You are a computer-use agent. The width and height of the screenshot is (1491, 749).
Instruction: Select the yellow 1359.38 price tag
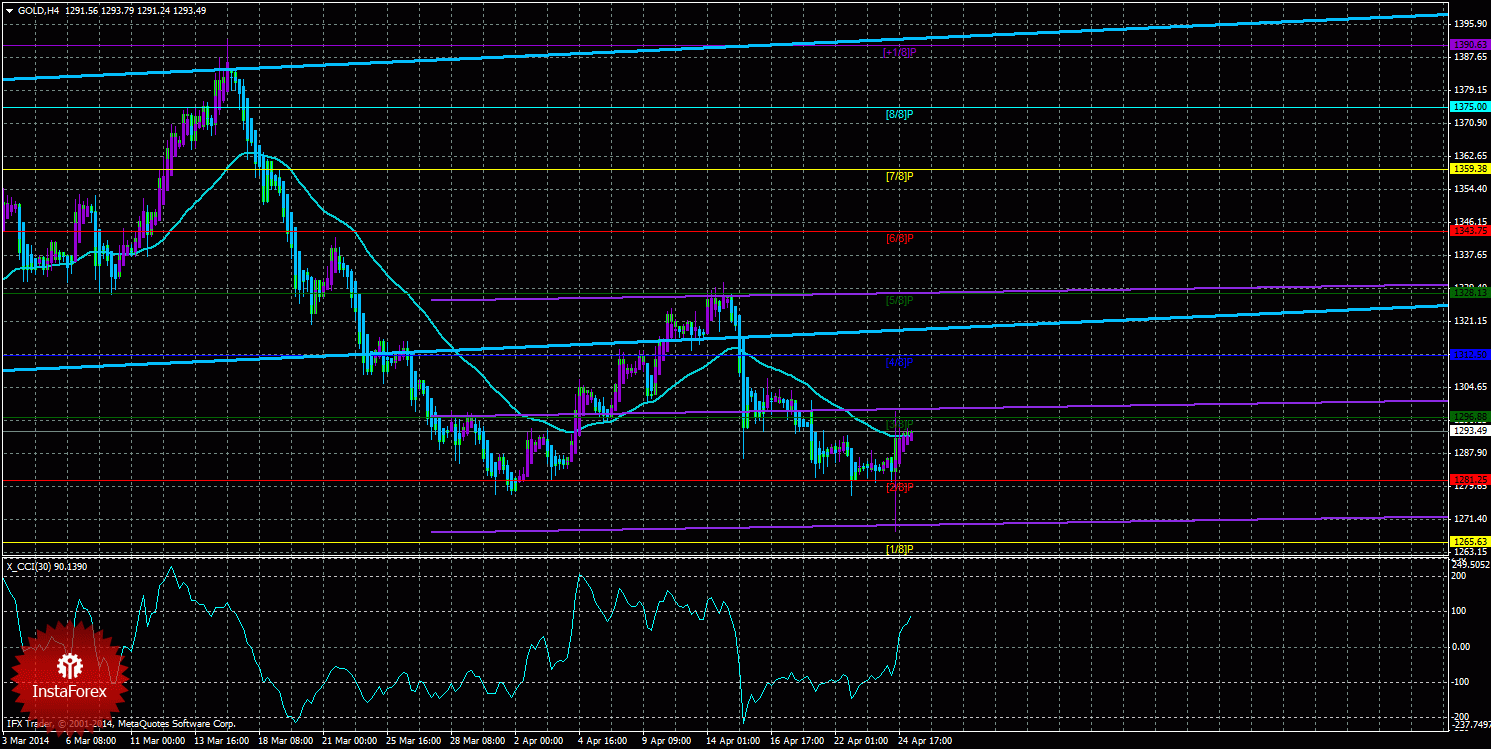[x=1469, y=169]
